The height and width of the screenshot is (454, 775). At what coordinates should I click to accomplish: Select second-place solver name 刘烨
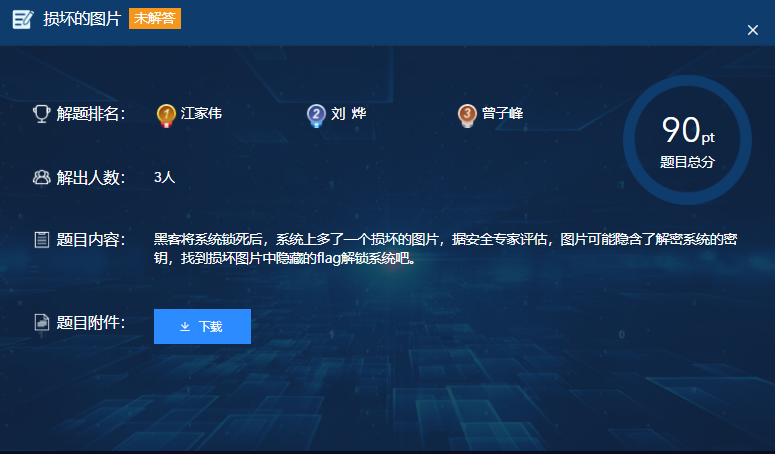click(348, 113)
